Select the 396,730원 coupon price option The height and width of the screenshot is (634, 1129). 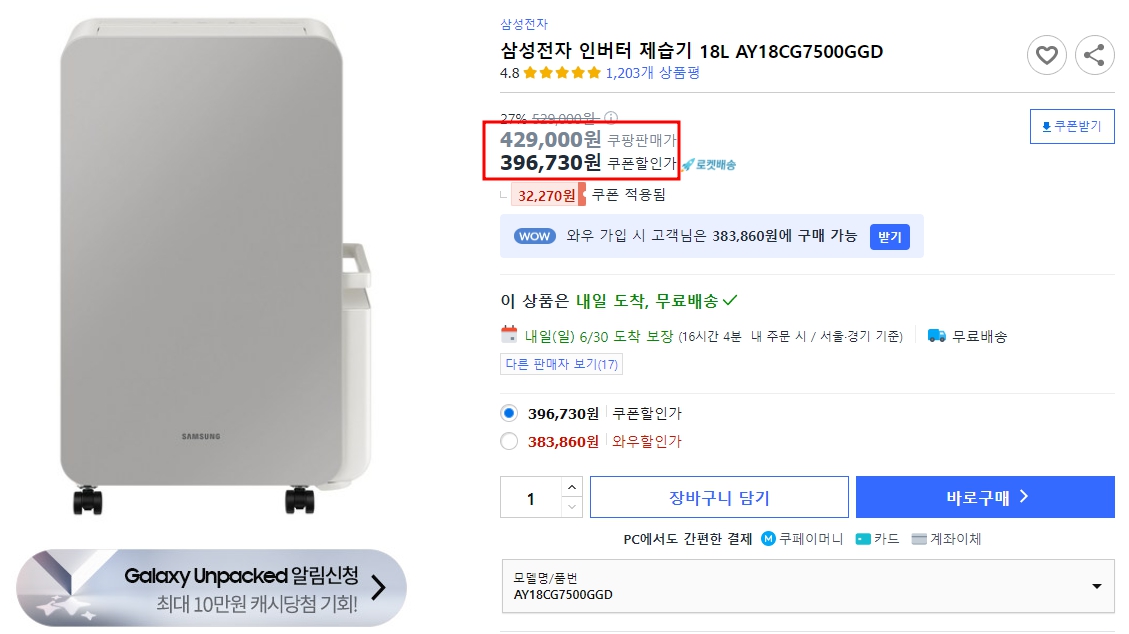510,413
